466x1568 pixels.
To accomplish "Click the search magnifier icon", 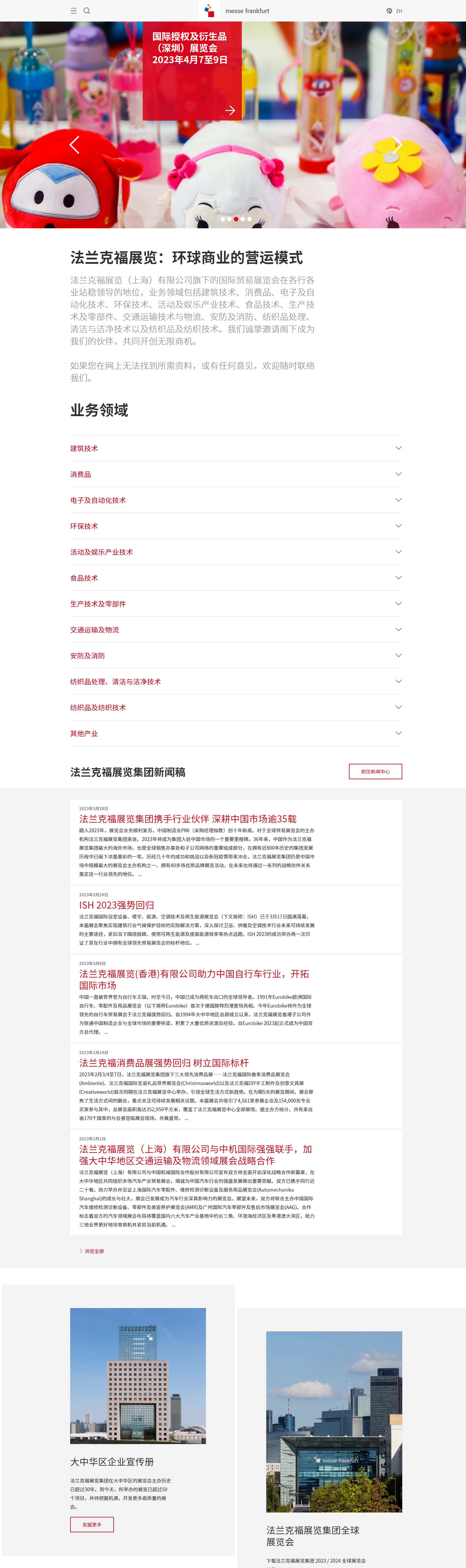I will pyautogui.click(x=87, y=11).
